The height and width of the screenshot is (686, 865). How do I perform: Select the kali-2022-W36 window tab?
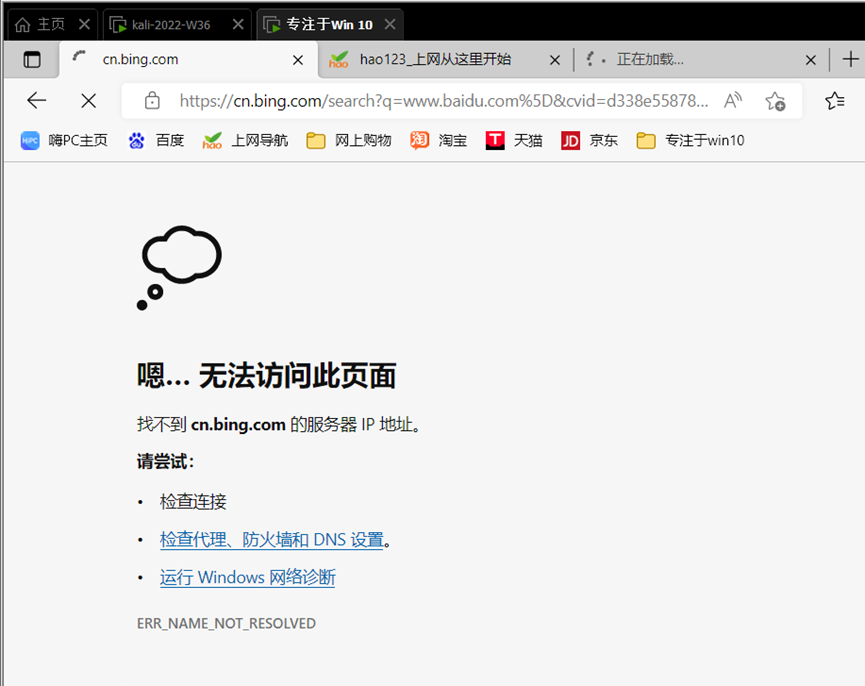pyautogui.click(x=170, y=23)
